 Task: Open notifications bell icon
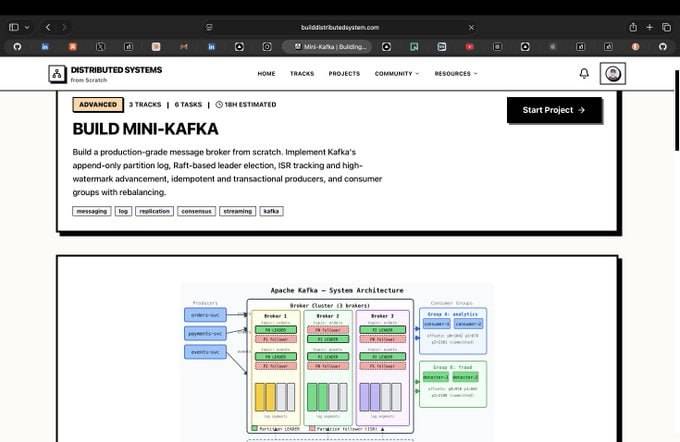[x=584, y=74]
